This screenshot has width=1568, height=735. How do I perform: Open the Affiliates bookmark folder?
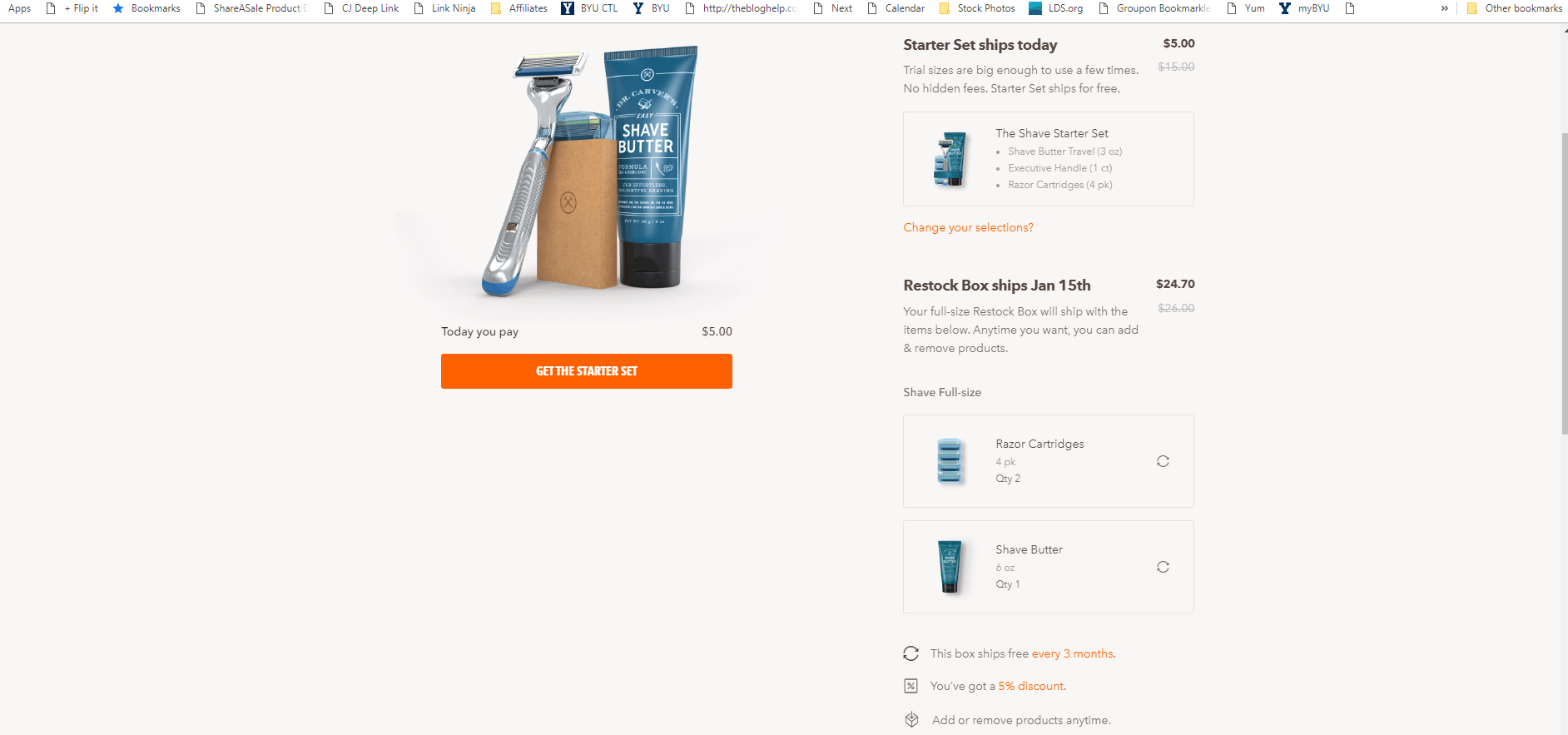click(519, 8)
